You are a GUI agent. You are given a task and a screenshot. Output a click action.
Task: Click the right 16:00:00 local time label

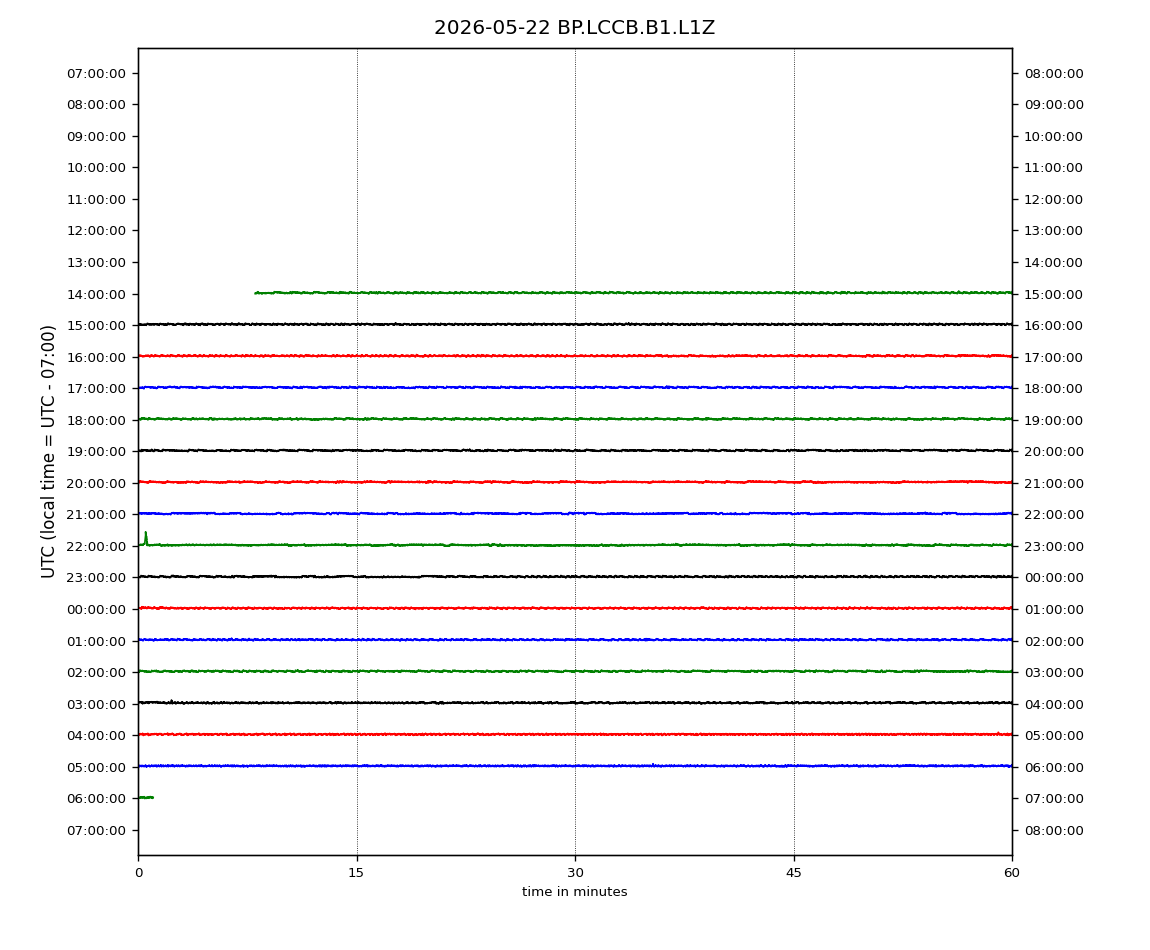pos(1053,326)
